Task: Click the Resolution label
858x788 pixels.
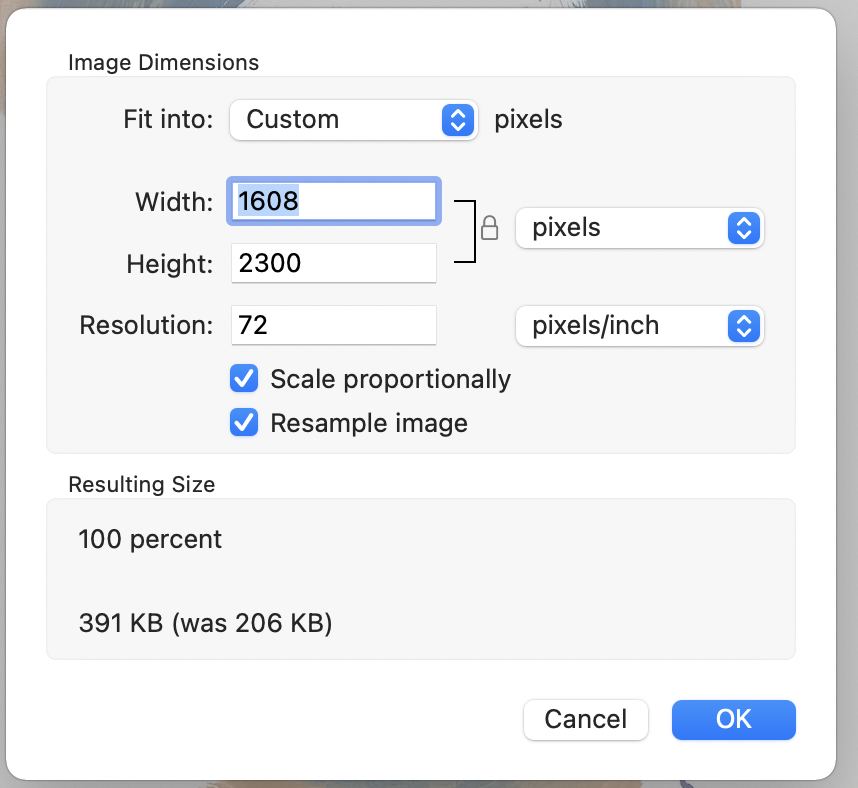Action: click(146, 326)
